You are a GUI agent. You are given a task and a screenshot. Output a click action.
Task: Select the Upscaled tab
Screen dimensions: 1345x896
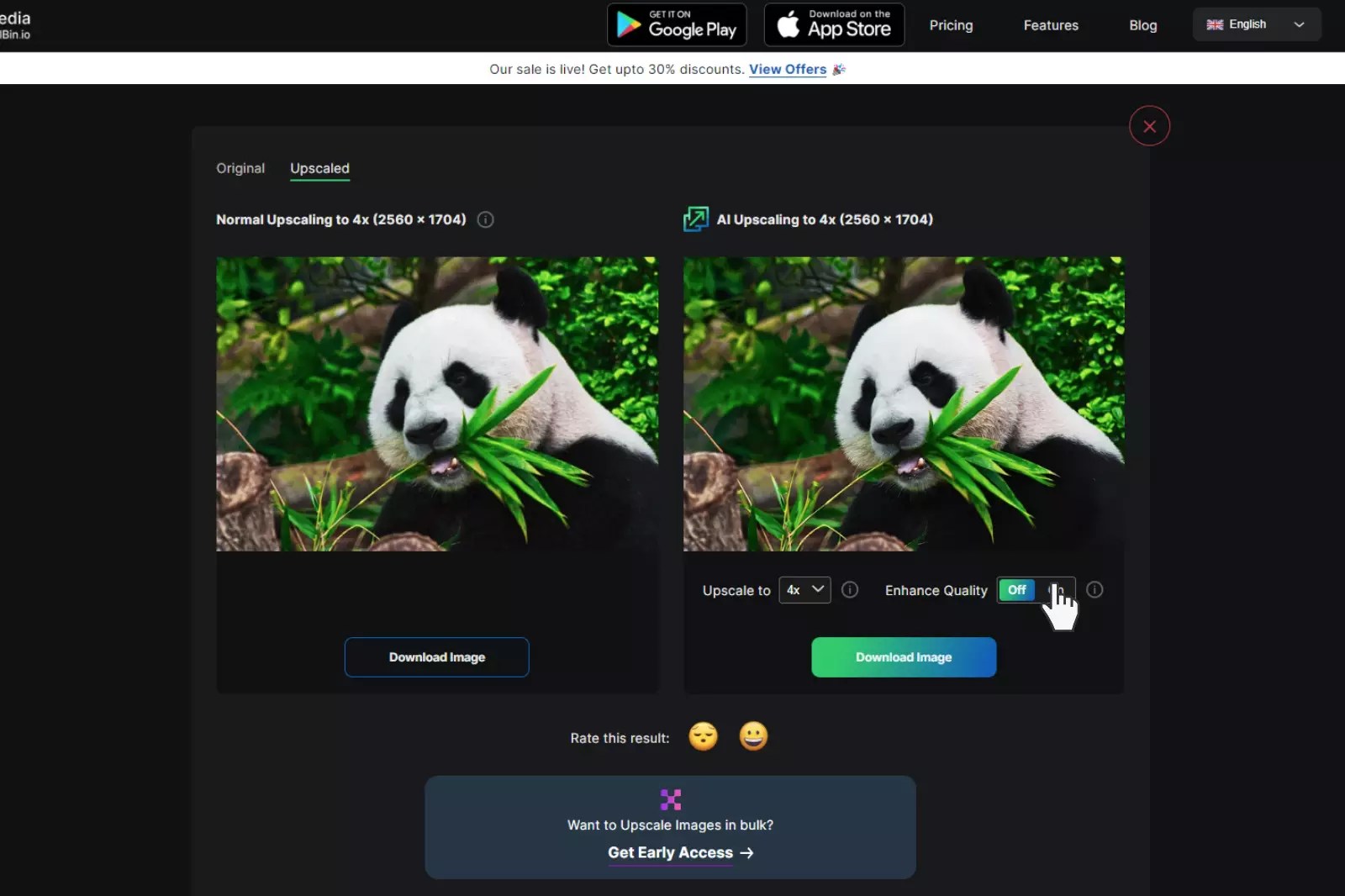(x=319, y=168)
